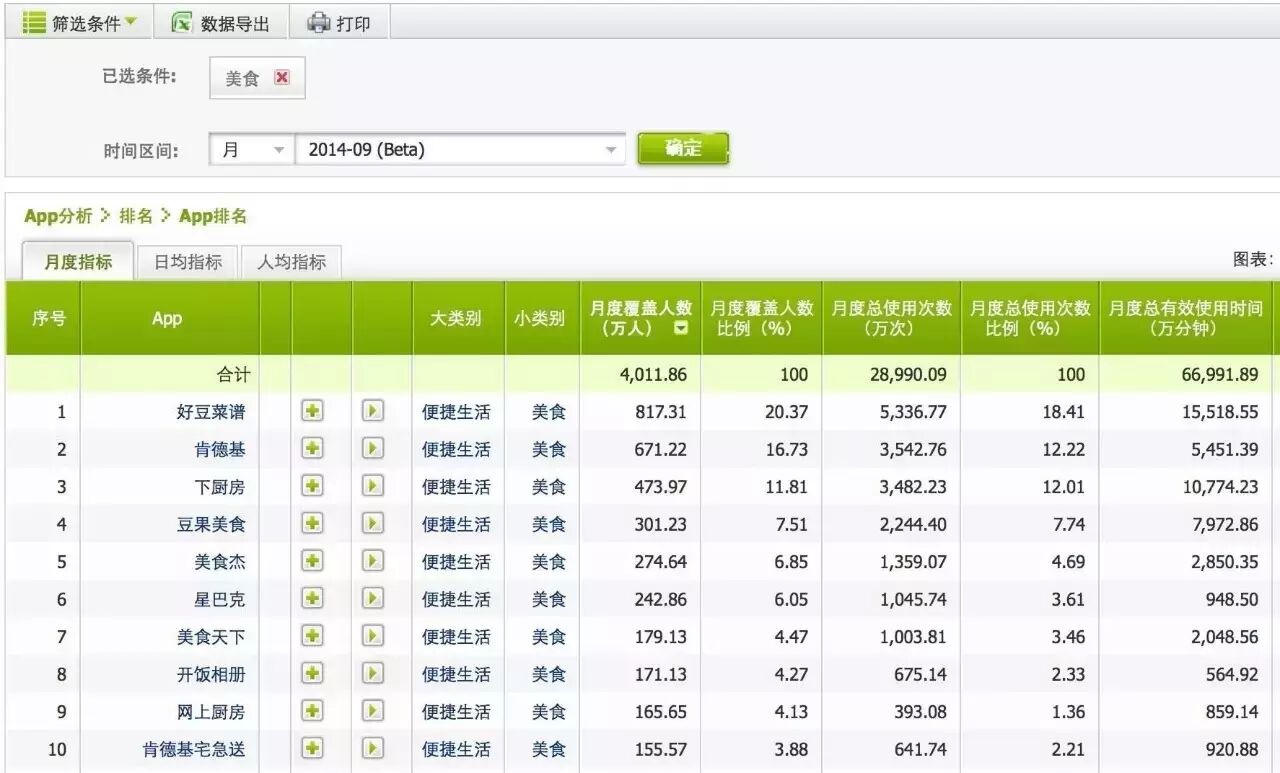This screenshot has height=773, width=1280.
Task: Click the plus icon for 网上厨房
Action: (x=312, y=711)
